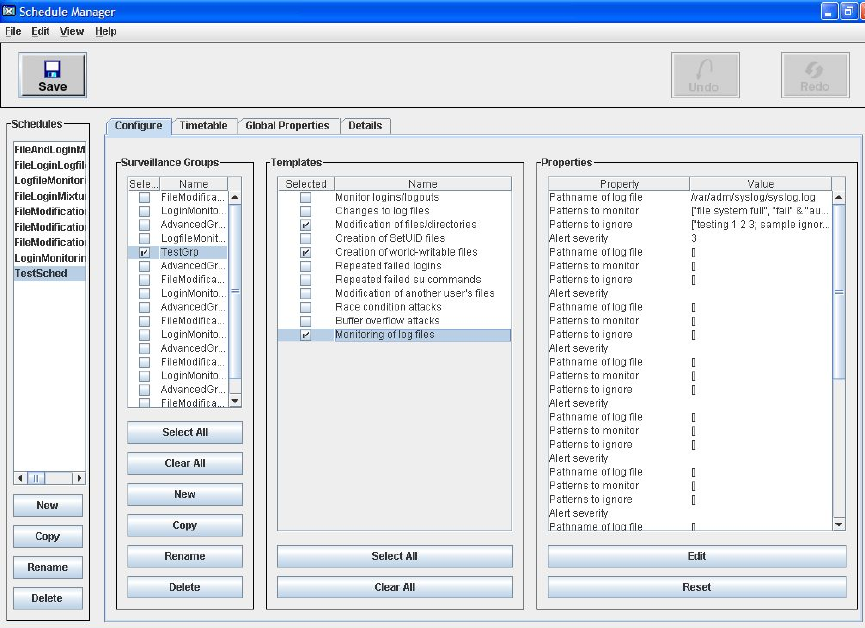This screenshot has width=865, height=628.
Task: Uncheck Creation of world-writable files template
Action: coord(306,253)
